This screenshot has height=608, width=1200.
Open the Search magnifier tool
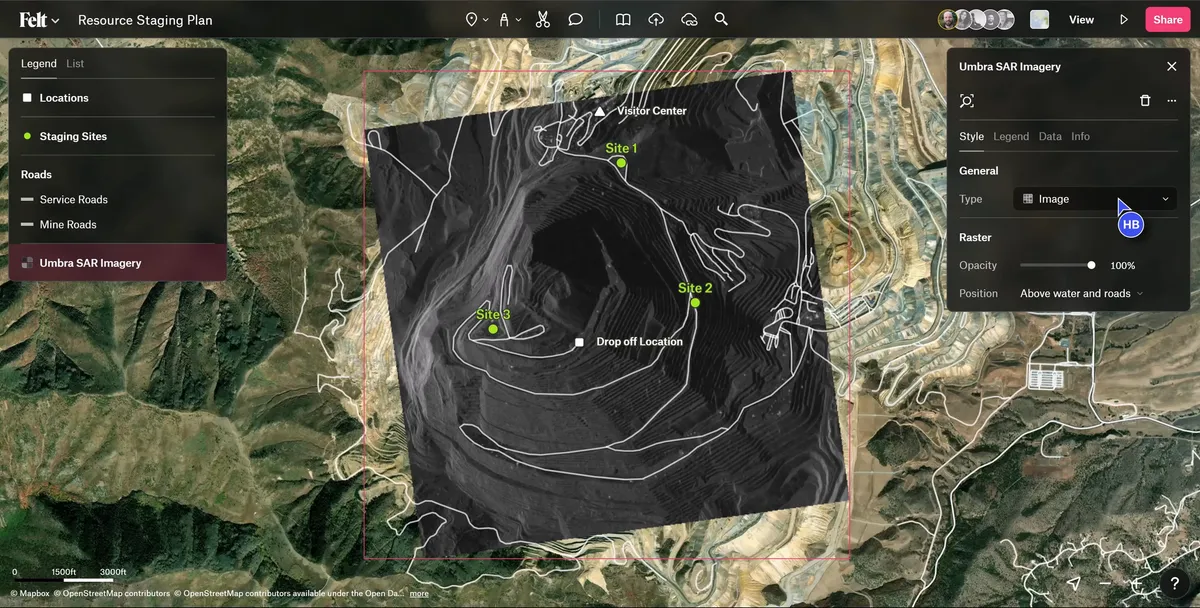pos(721,19)
